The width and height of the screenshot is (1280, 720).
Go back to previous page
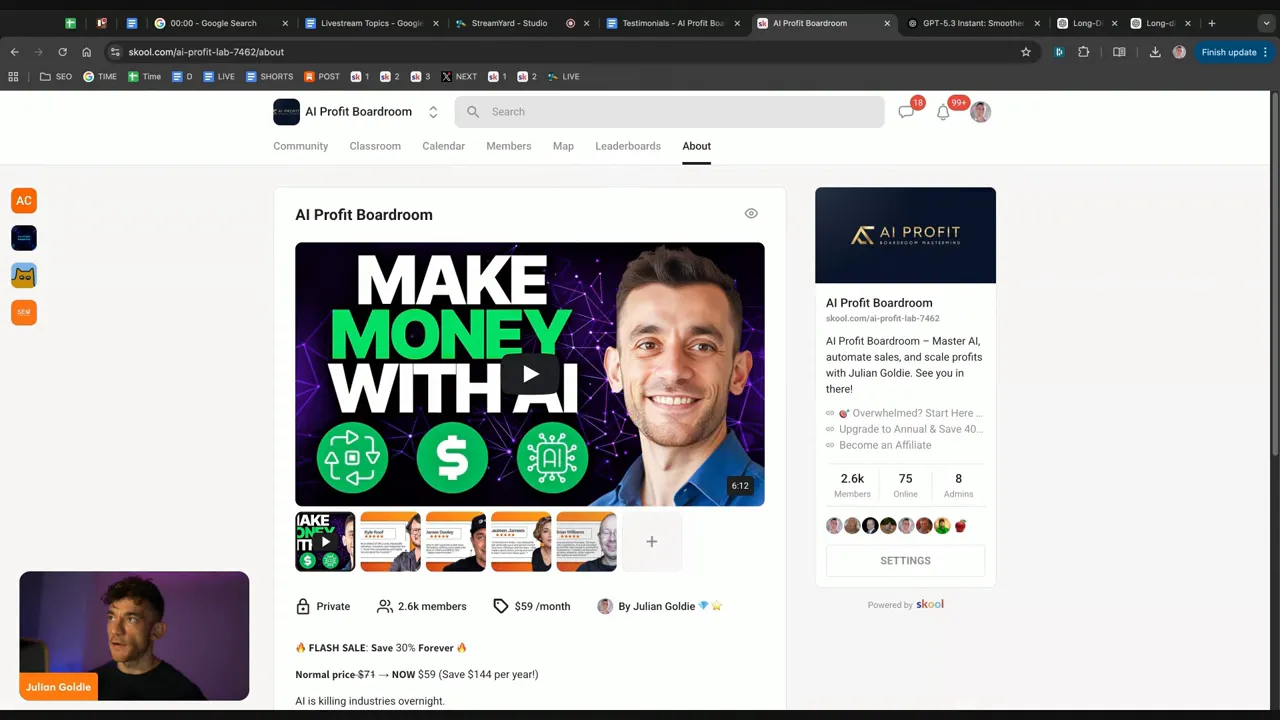[x=14, y=52]
